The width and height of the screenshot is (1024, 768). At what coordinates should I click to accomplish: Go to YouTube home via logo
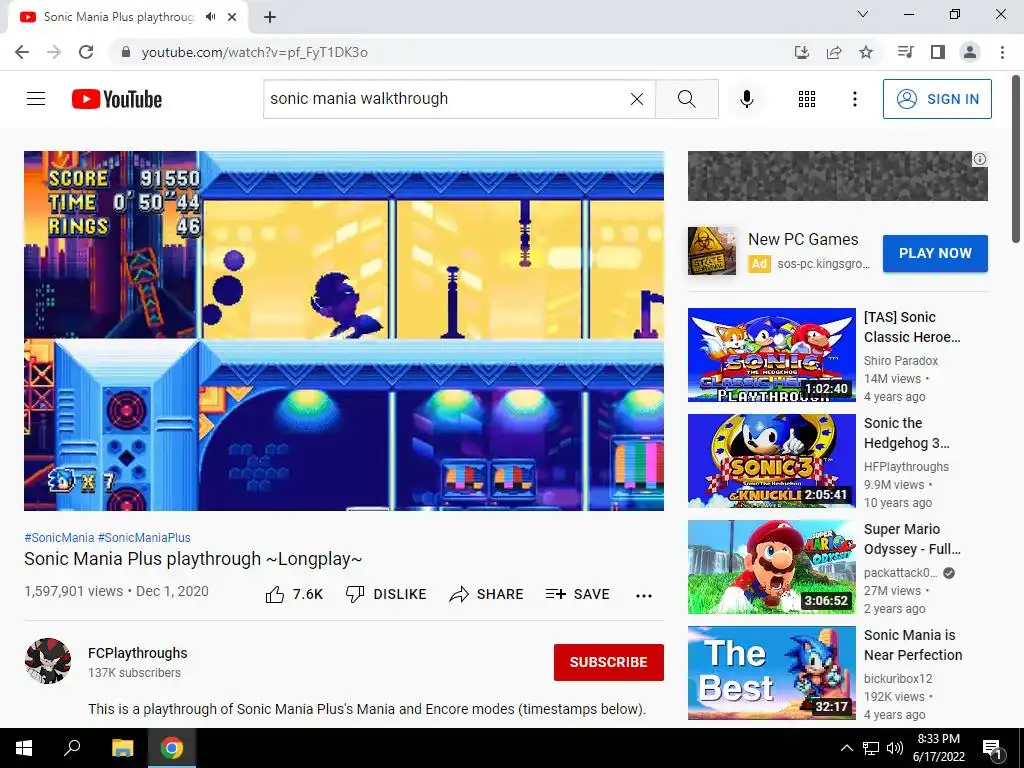click(x=117, y=99)
